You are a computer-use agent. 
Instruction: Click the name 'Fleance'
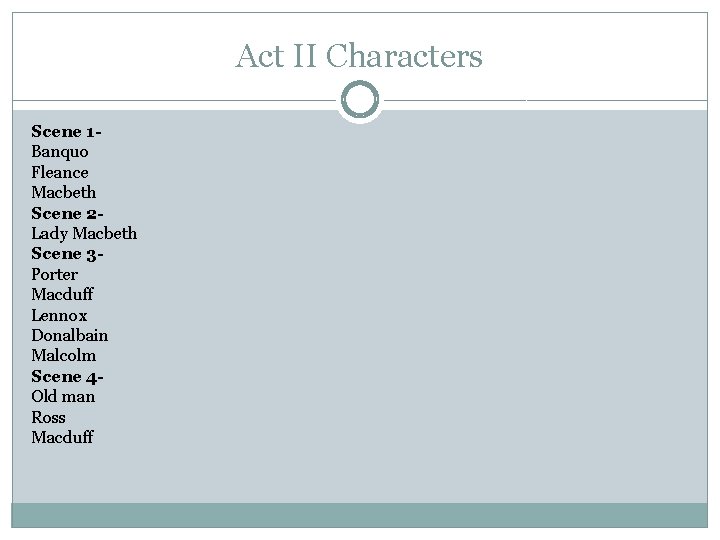60,172
